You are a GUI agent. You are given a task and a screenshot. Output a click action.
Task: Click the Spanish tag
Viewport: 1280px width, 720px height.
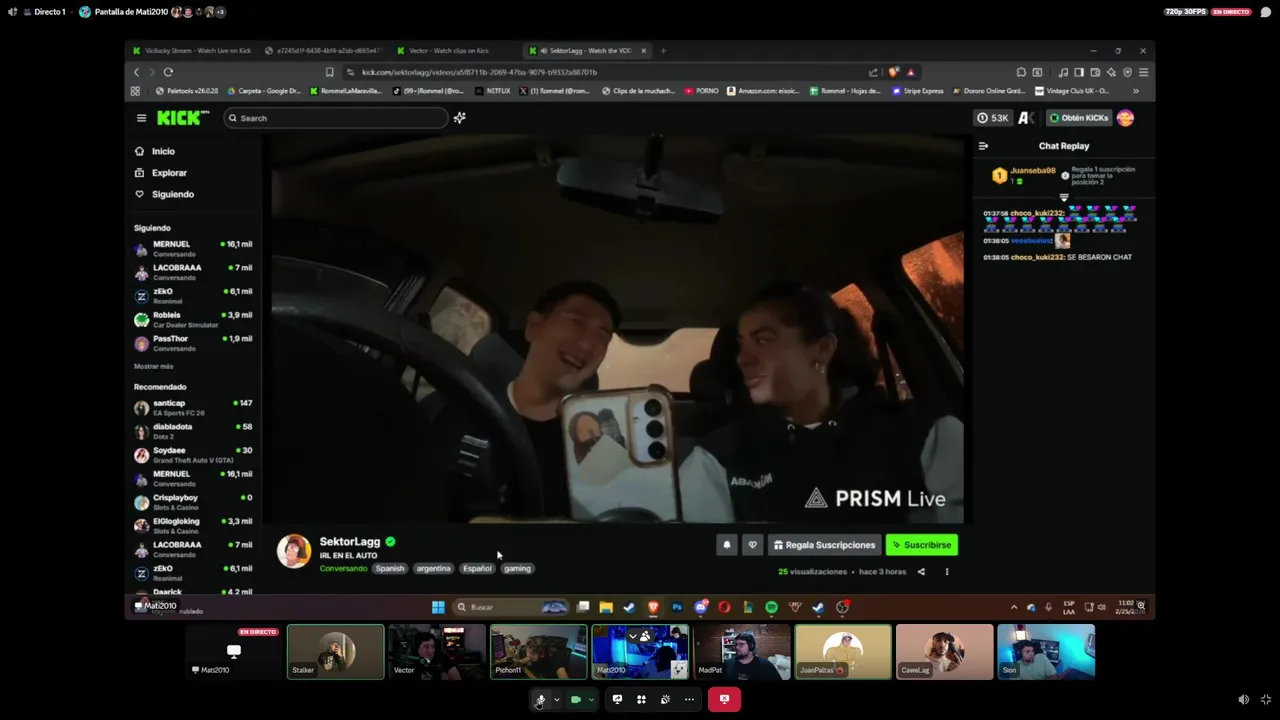tap(390, 568)
